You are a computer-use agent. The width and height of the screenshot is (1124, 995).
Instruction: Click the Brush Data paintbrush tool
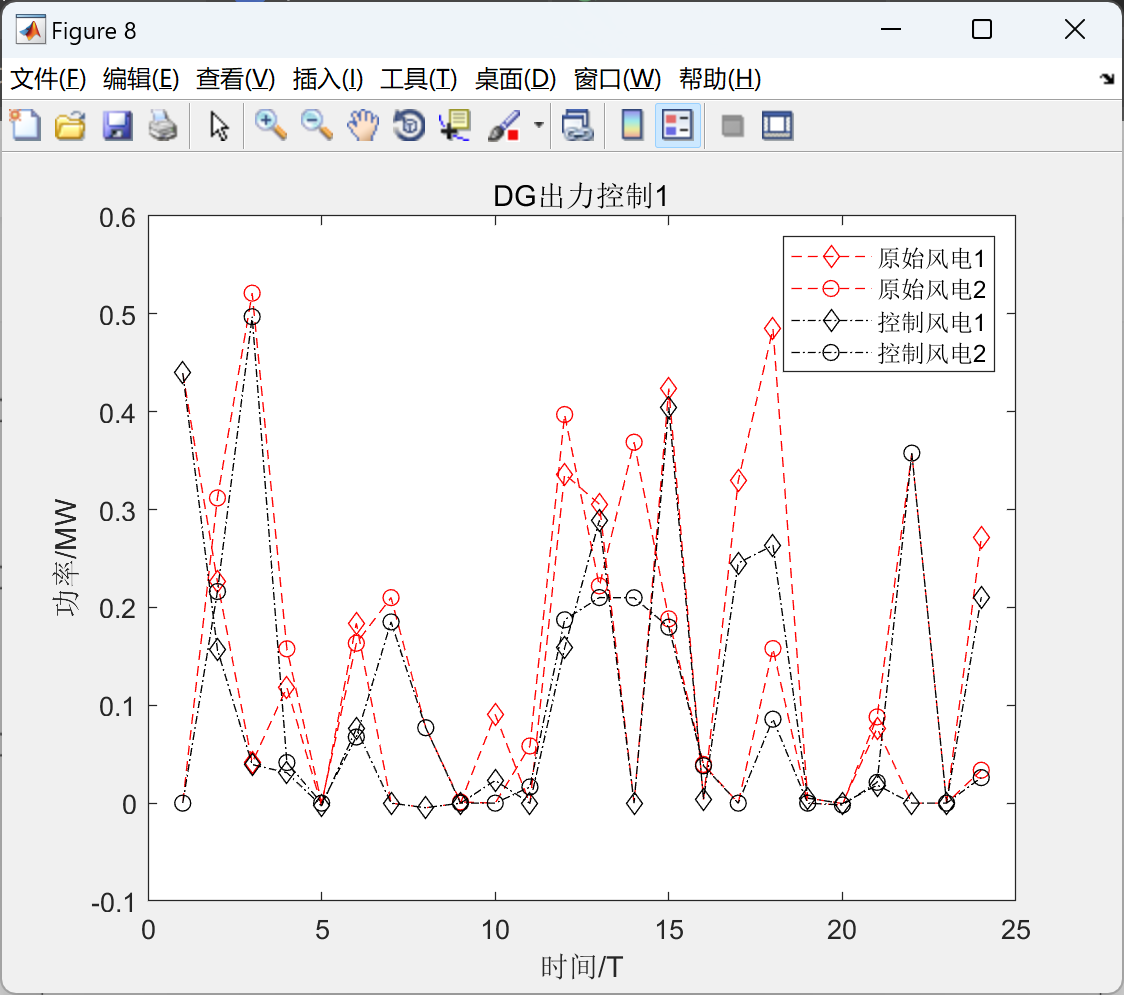(505, 125)
